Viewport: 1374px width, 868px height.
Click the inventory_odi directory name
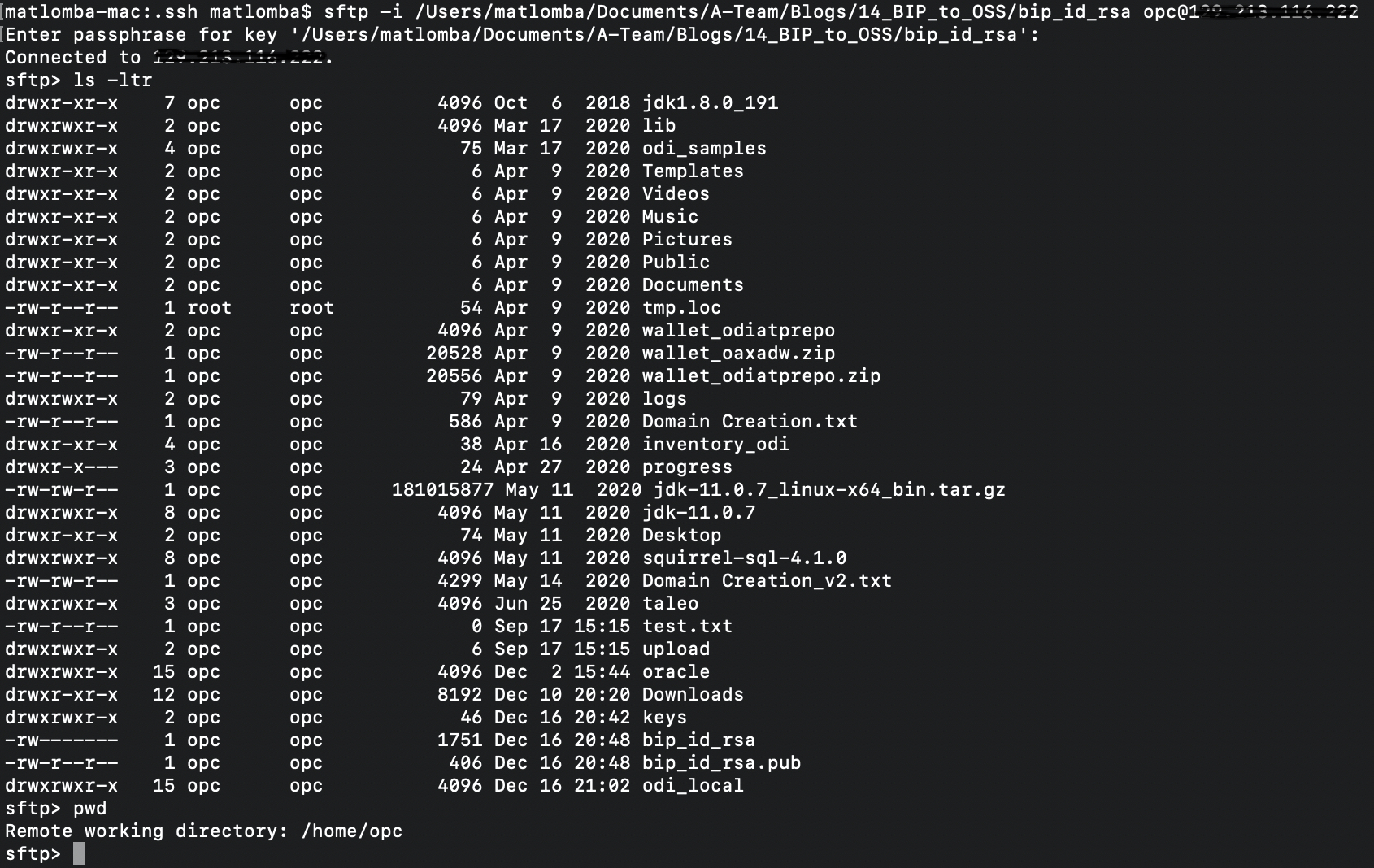click(715, 445)
